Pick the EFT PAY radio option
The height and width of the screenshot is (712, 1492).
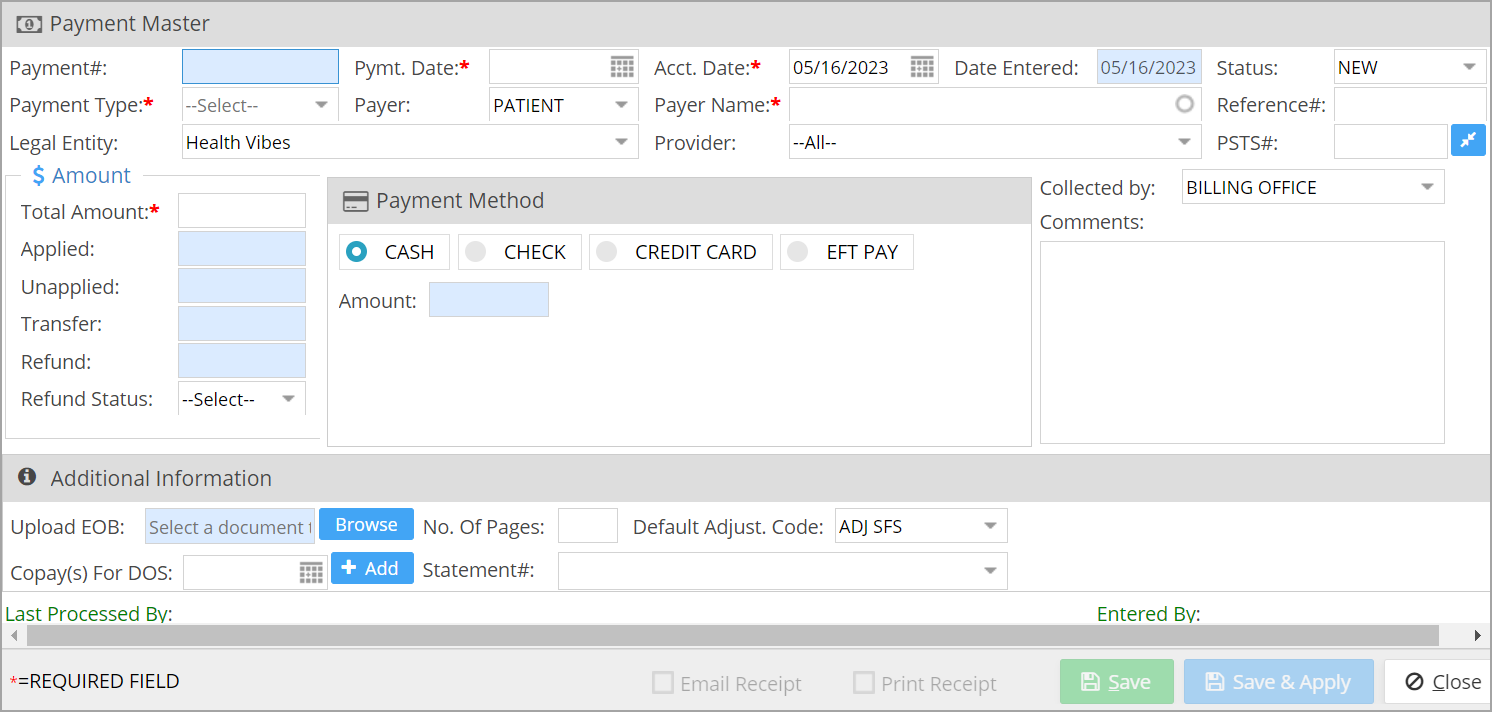797,252
